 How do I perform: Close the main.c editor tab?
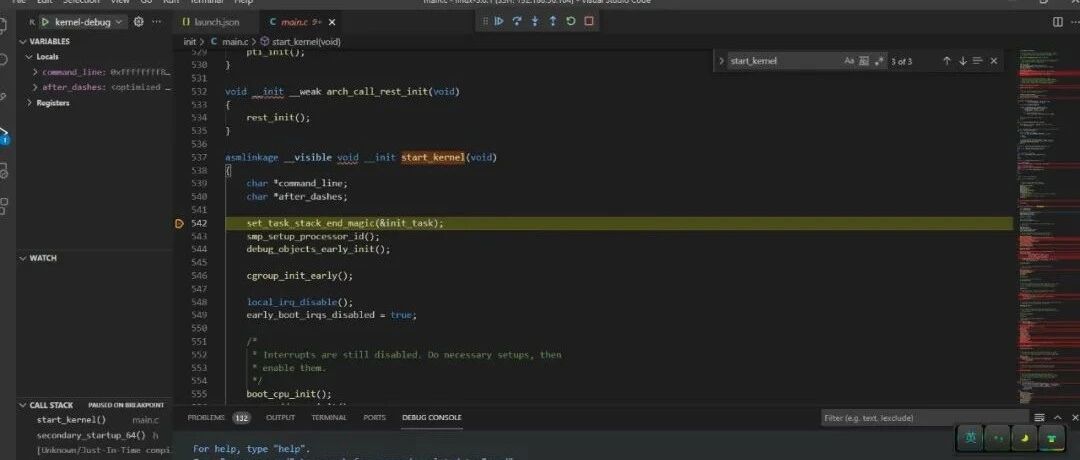[x=332, y=22]
